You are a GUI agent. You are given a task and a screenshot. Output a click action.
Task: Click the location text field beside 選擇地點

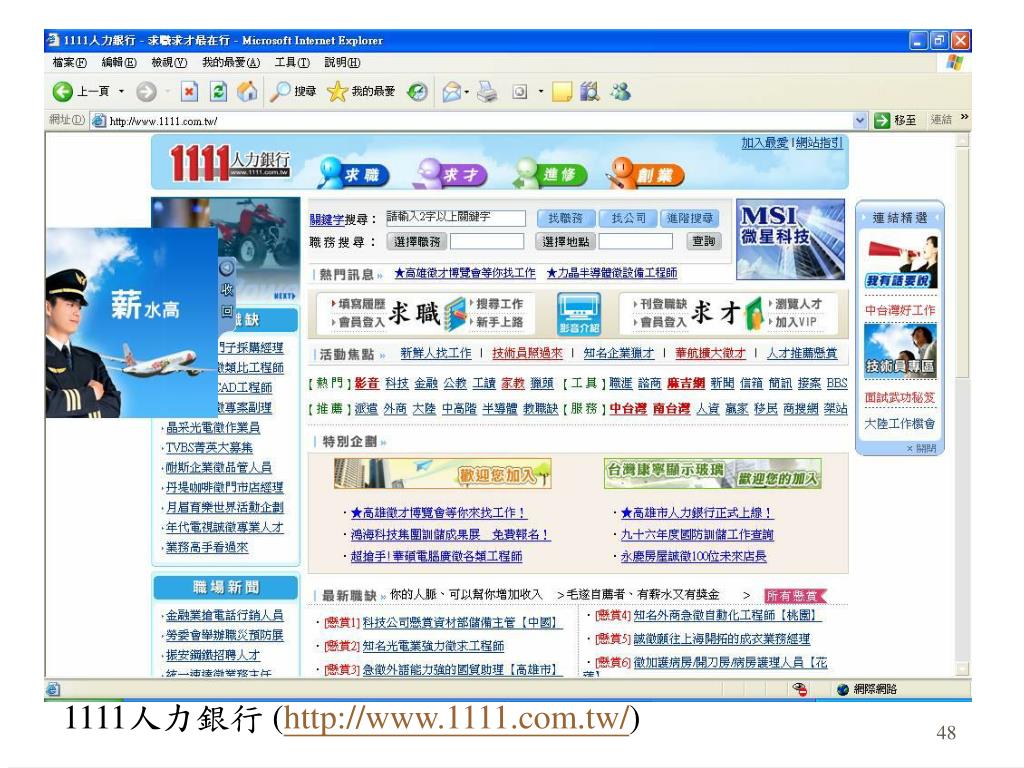635,242
